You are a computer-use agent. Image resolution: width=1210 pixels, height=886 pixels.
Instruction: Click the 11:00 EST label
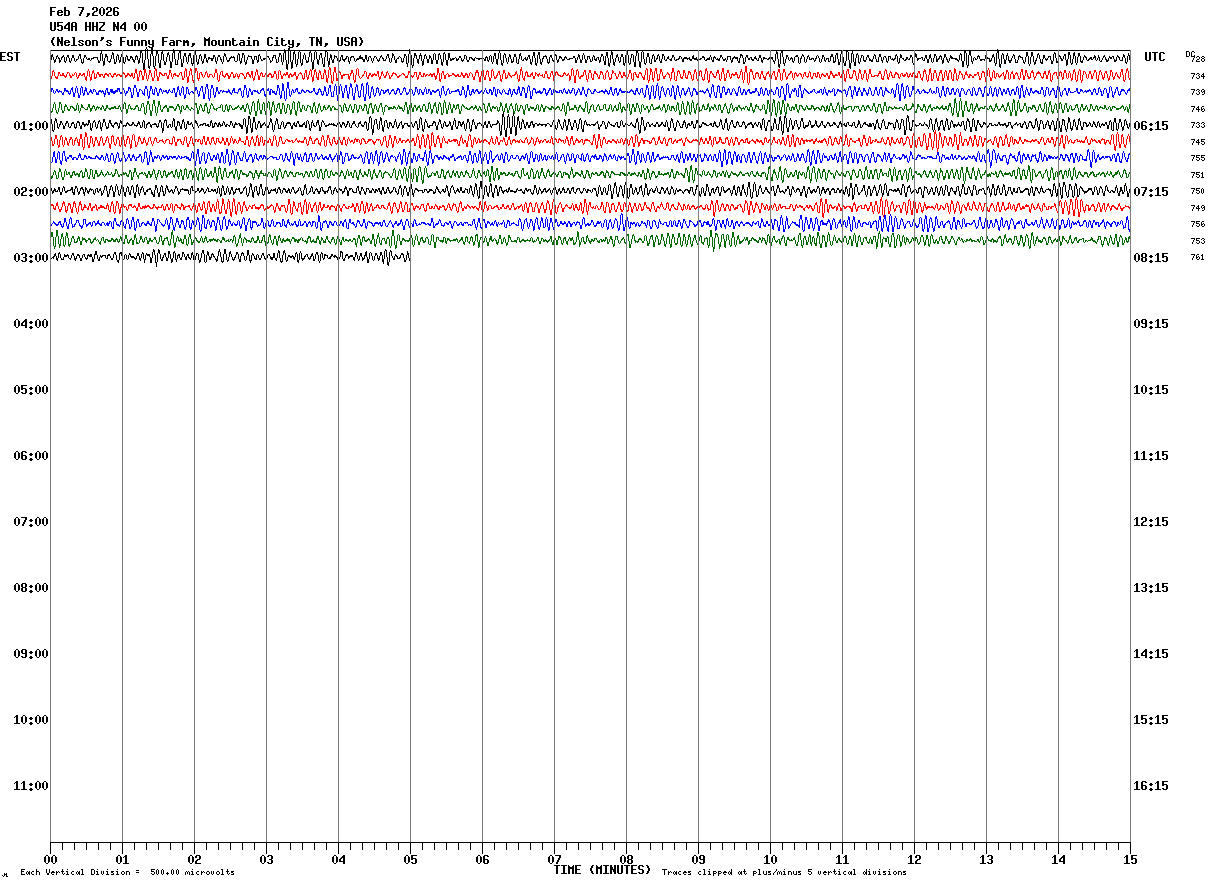tap(31, 786)
